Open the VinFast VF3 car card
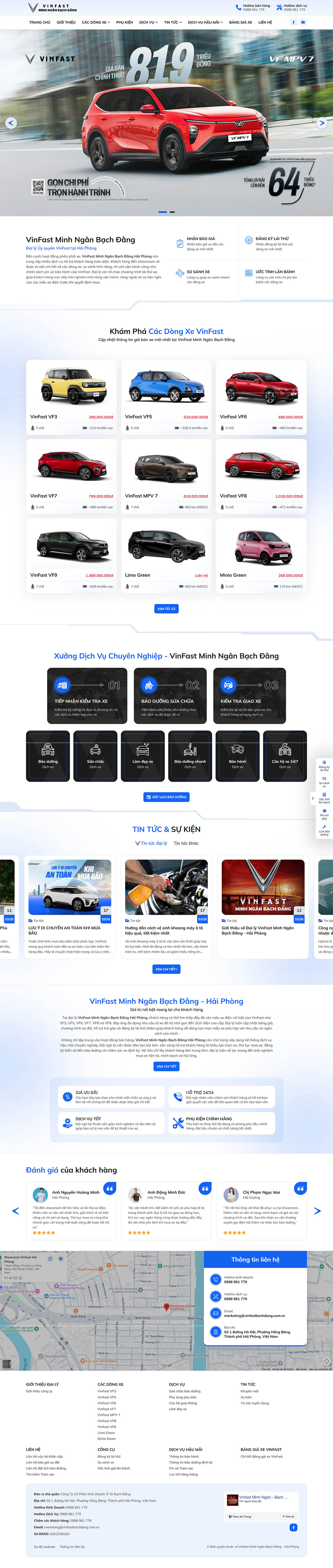The image size is (333, 1568). pyautogui.click(x=72, y=395)
